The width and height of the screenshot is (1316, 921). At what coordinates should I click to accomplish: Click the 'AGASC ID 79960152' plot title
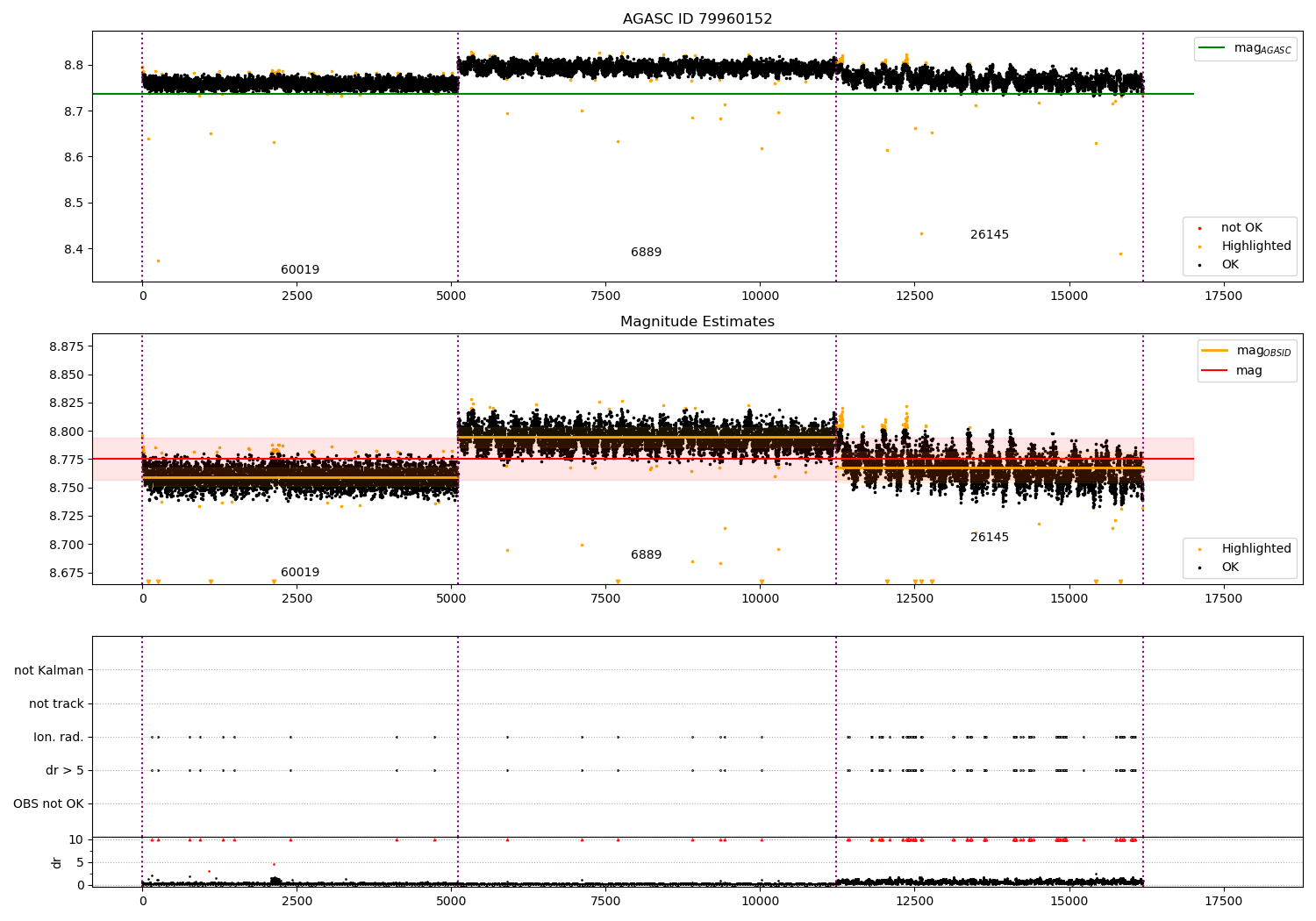697,19
